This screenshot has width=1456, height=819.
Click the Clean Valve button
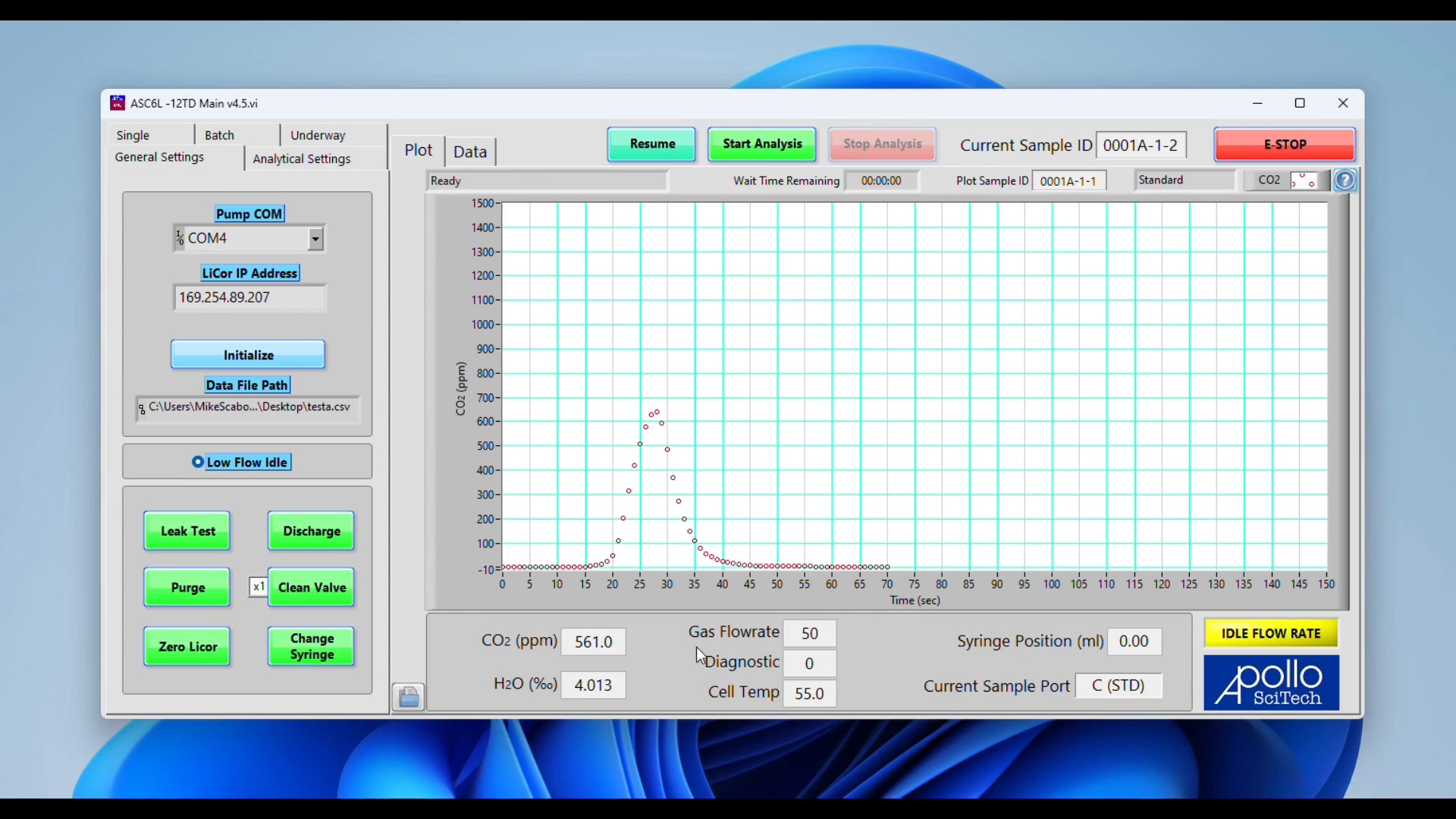[312, 587]
